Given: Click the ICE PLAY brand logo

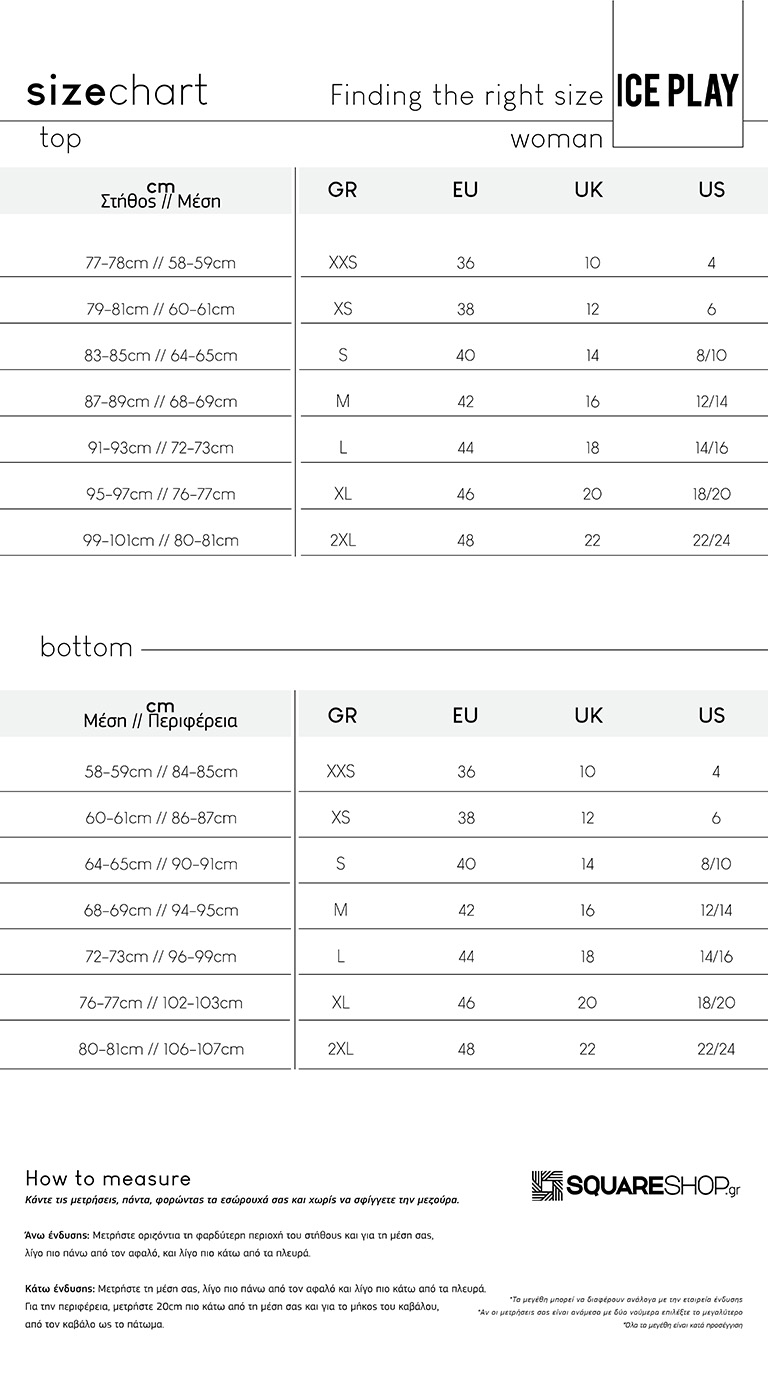Looking at the screenshot, I should tap(677, 91).
